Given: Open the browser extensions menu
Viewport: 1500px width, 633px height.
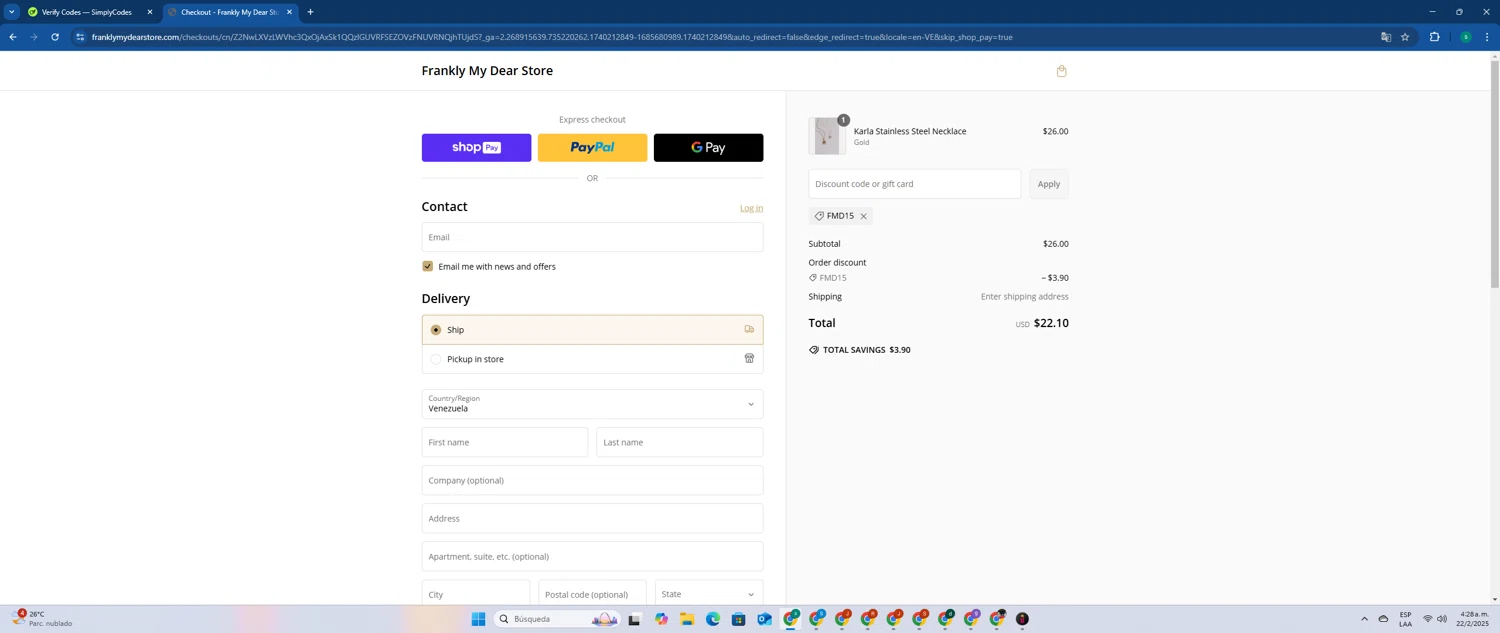Looking at the screenshot, I should (x=1434, y=37).
